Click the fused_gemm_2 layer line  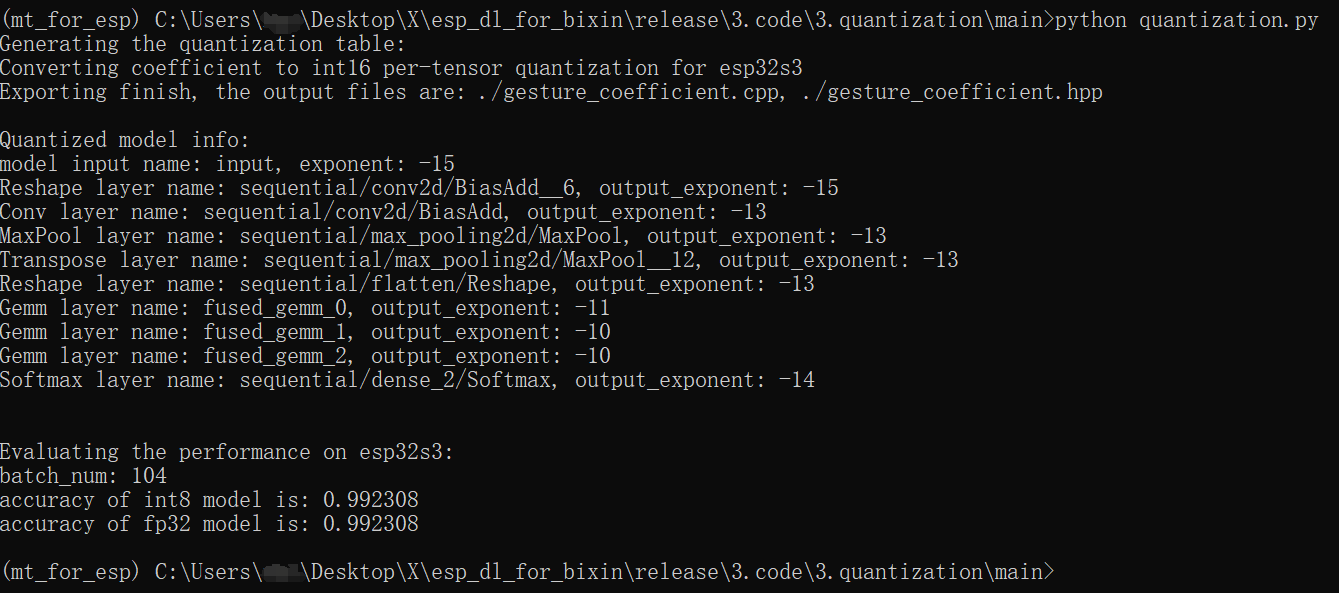click(x=305, y=356)
